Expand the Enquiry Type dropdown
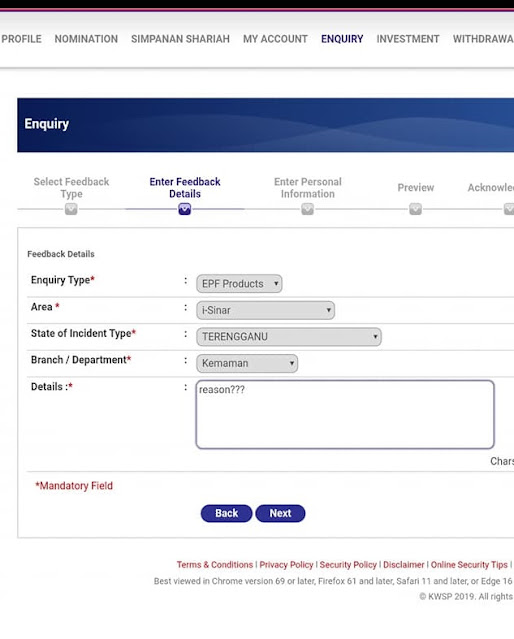514x639 pixels. coord(239,284)
